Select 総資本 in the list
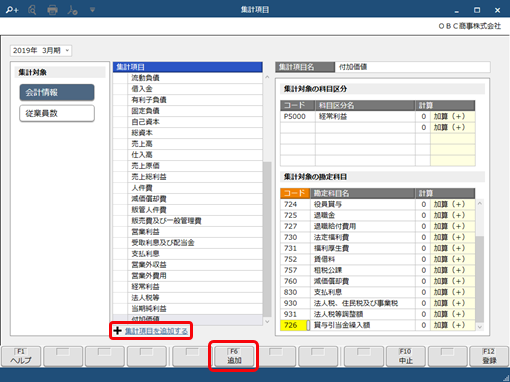 tap(188, 133)
